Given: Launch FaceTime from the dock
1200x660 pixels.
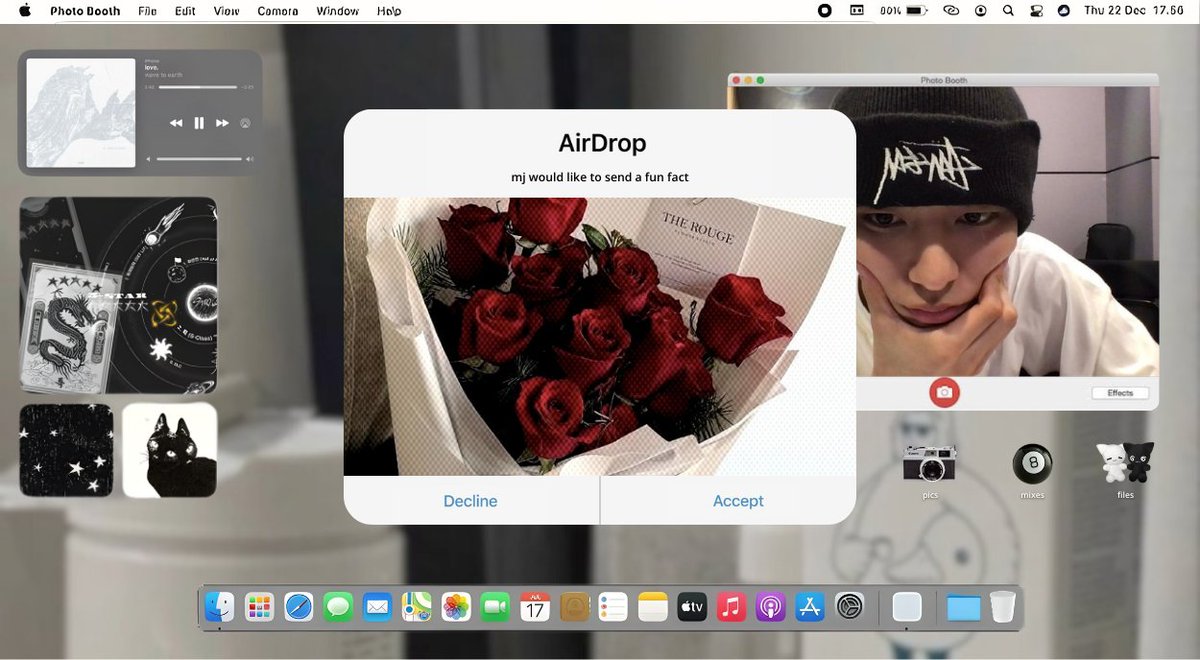Looking at the screenshot, I should coord(495,606).
